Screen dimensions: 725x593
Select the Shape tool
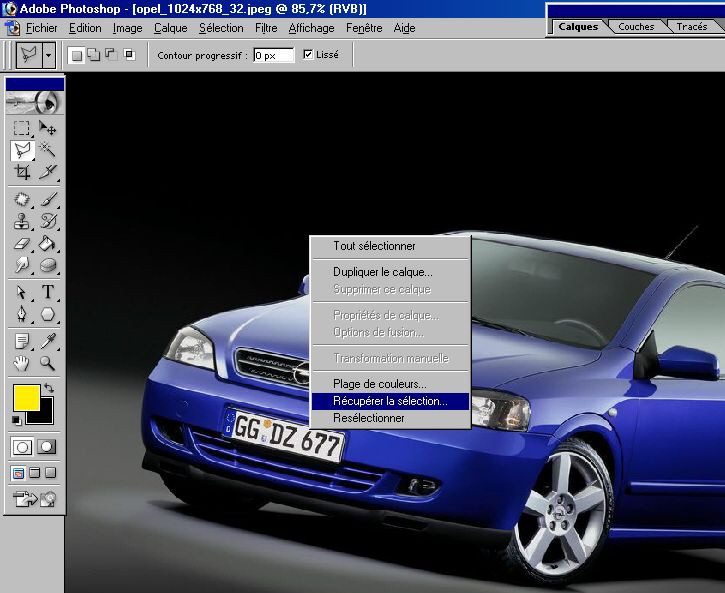48,314
